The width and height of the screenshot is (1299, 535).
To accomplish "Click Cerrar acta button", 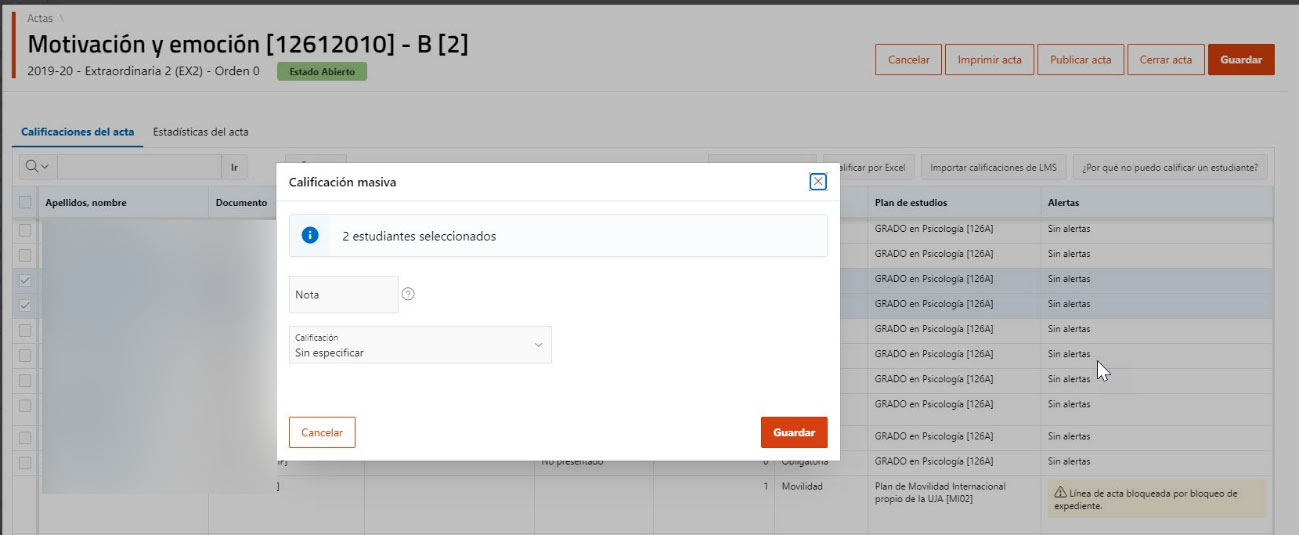I will 1166,60.
